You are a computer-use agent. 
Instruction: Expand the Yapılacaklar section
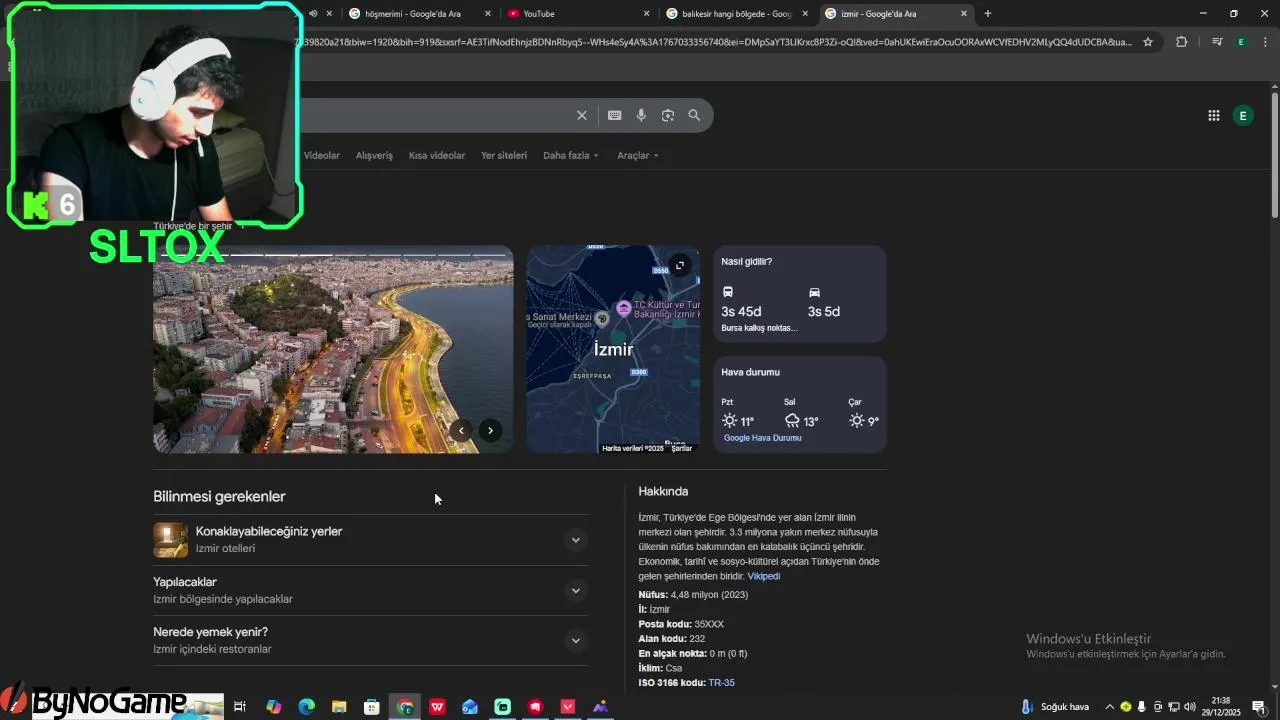575,590
